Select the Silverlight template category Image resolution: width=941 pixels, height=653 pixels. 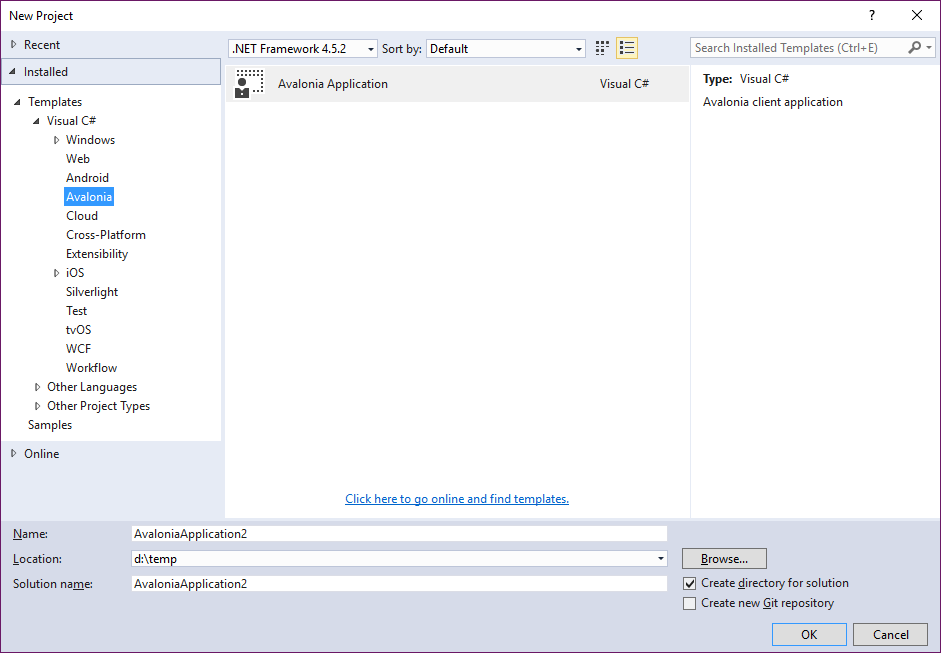point(92,292)
